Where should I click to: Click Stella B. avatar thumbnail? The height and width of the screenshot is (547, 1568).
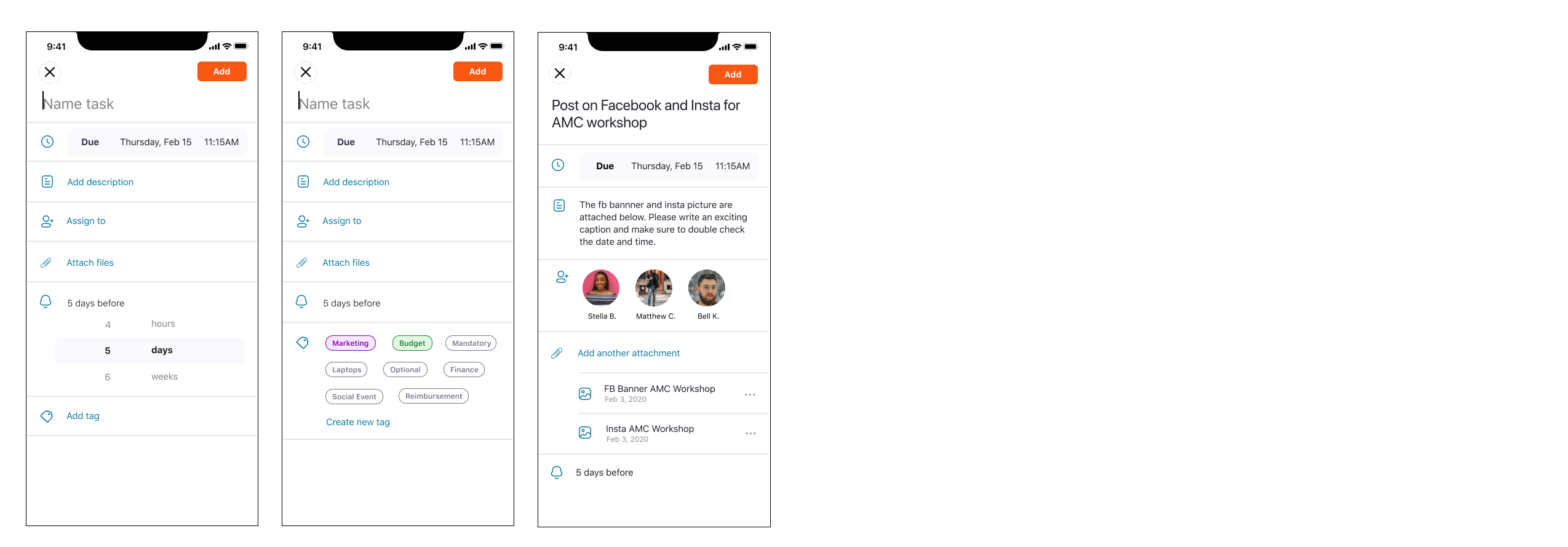(601, 288)
